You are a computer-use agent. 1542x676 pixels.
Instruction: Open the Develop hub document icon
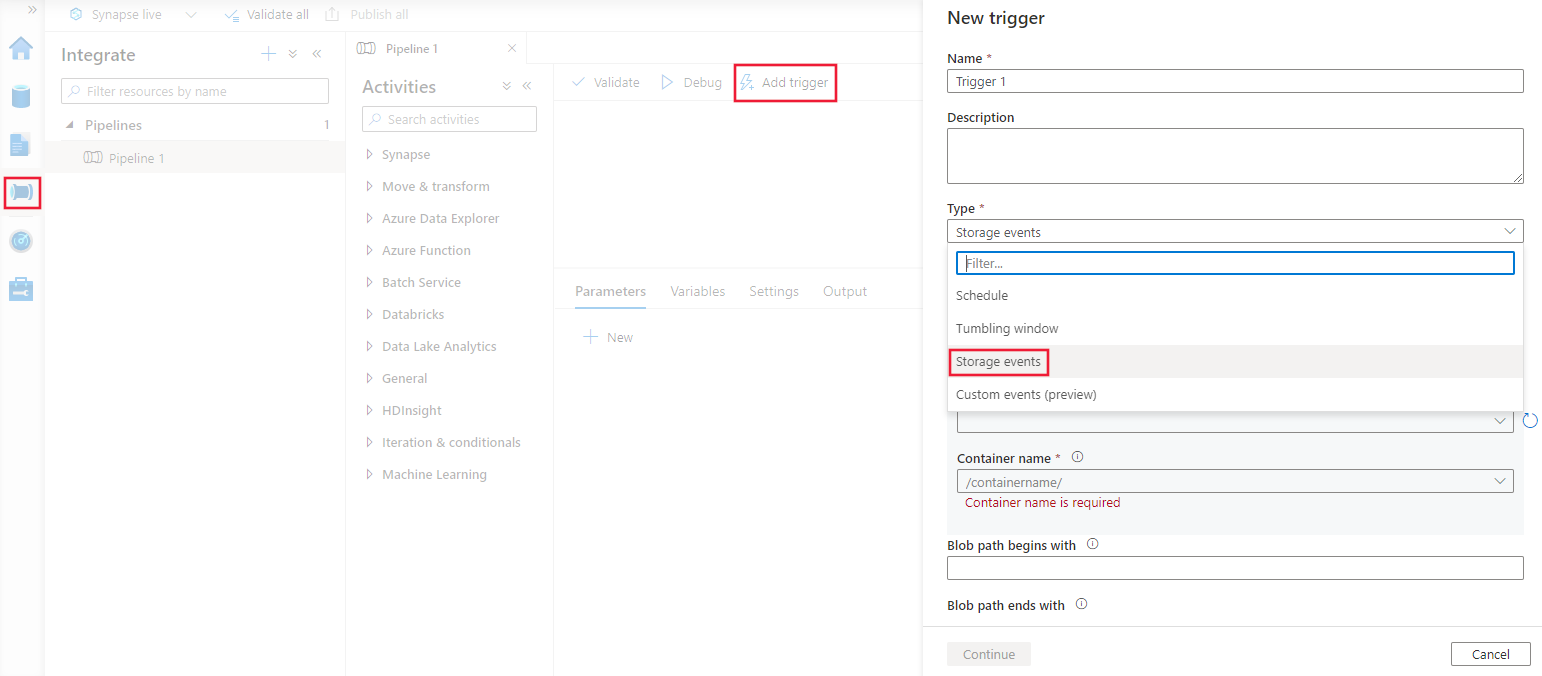point(21,144)
